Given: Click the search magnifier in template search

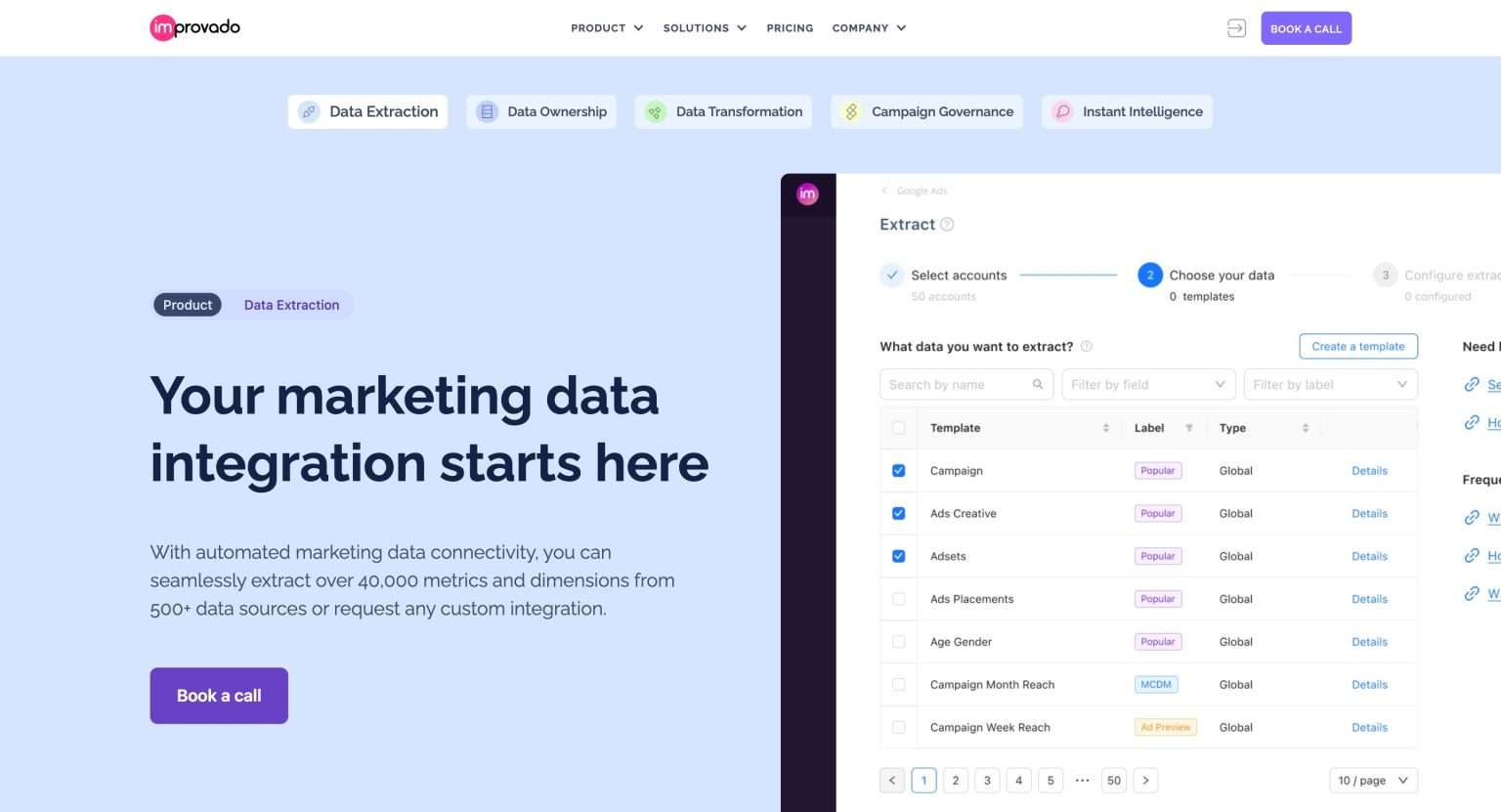Looking at the screenshot, I should point(1038,384).
